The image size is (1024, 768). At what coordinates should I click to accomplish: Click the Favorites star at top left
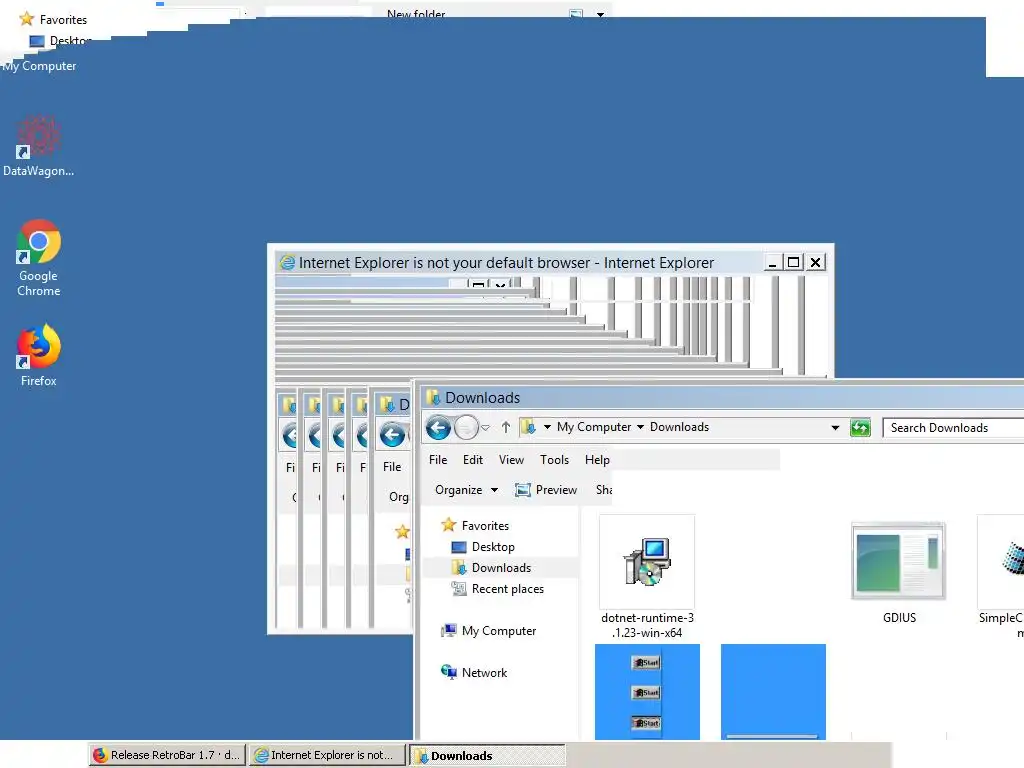coord(26,19)
